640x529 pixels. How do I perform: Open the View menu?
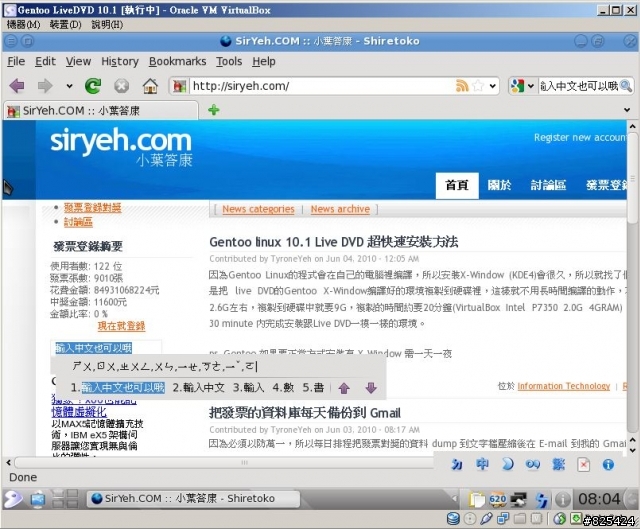[x=78, y=61]
